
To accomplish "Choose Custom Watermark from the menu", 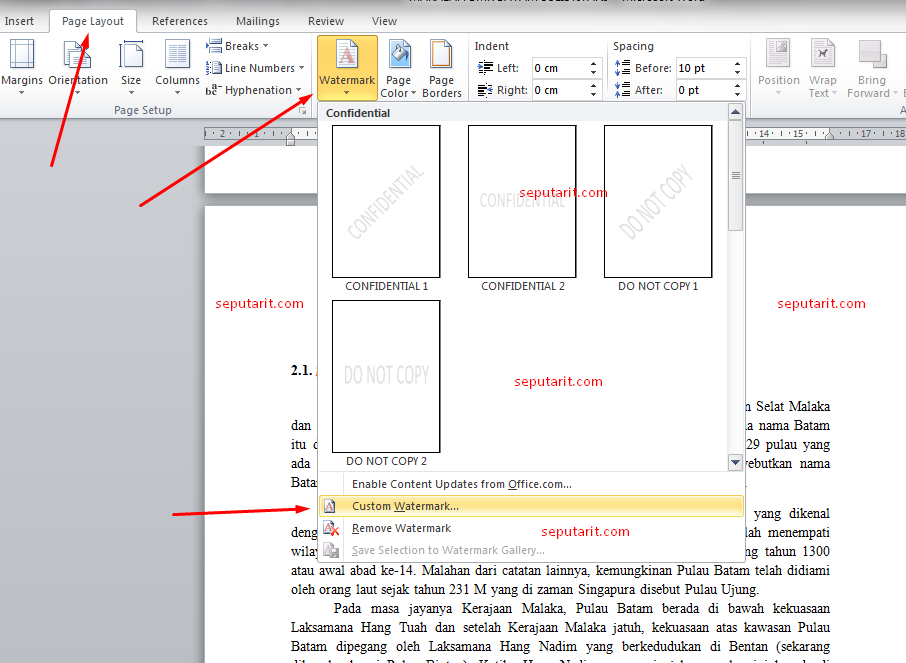I will pos(405,506).
